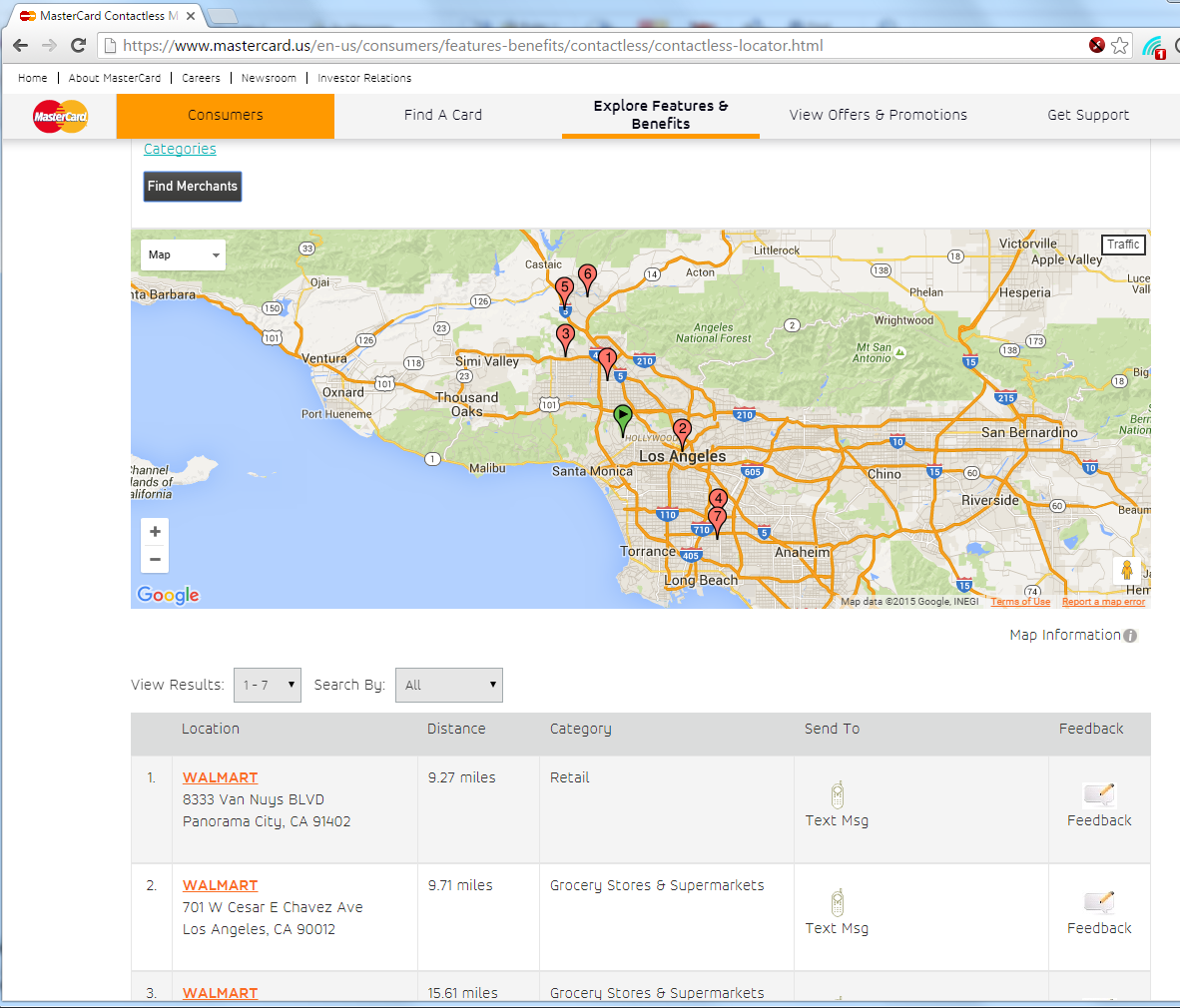Open a new browser tab

click(222, 16)
